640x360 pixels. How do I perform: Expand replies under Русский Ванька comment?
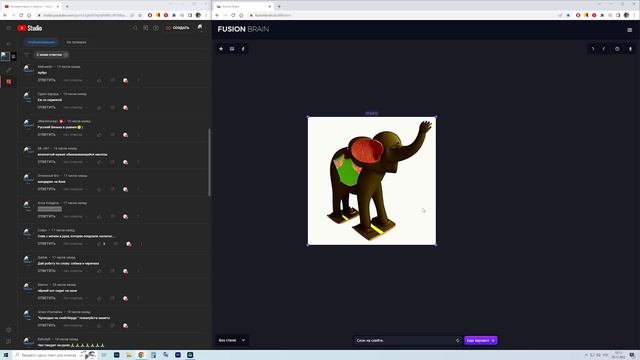click(75, 135)
